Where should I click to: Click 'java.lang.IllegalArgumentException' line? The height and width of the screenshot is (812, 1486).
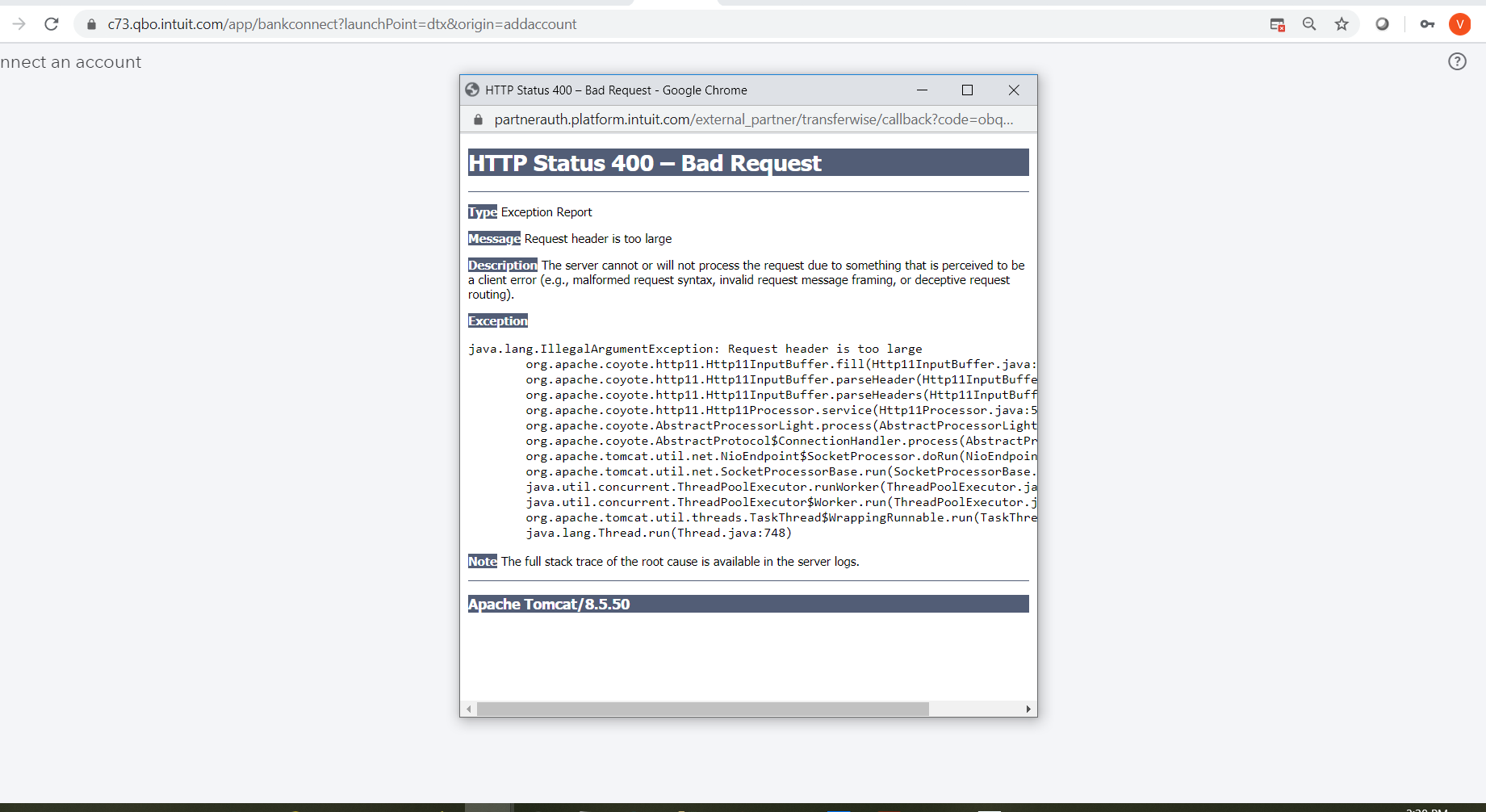coord(695,349)
